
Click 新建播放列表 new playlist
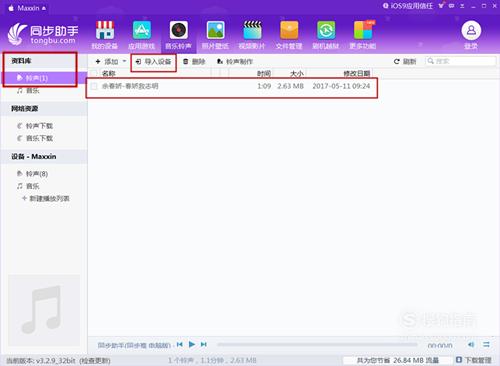(x=46, y=198)
